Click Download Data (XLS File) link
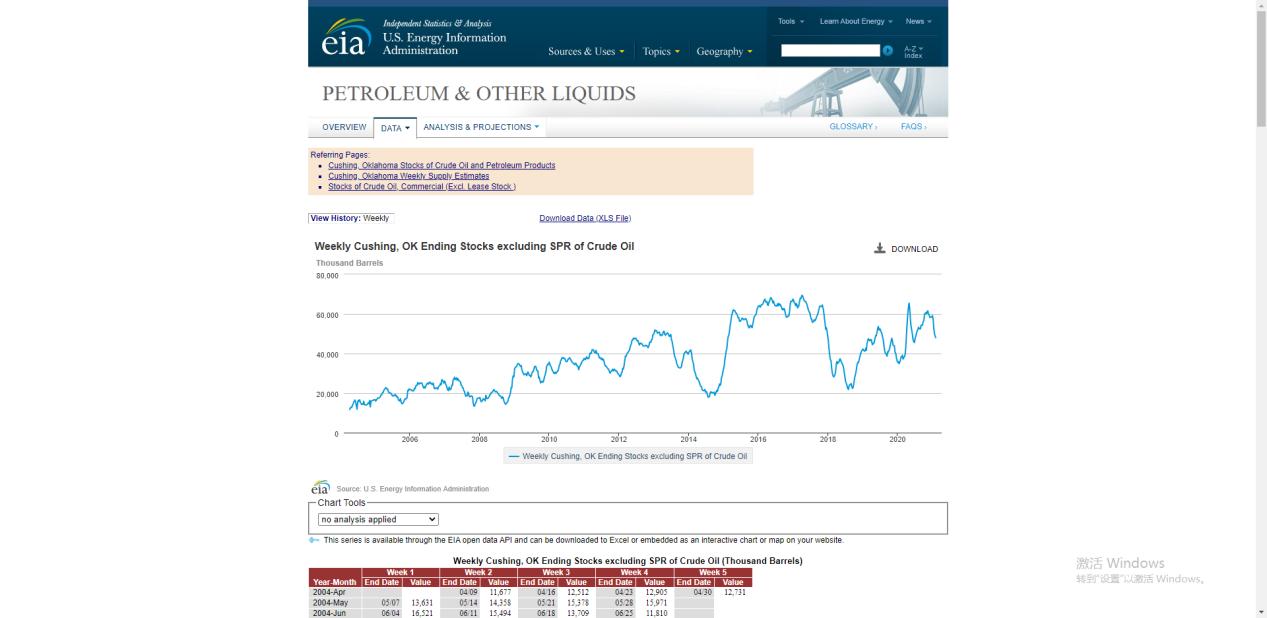This screenshot has height=618, width=1267. coord(585,218)
